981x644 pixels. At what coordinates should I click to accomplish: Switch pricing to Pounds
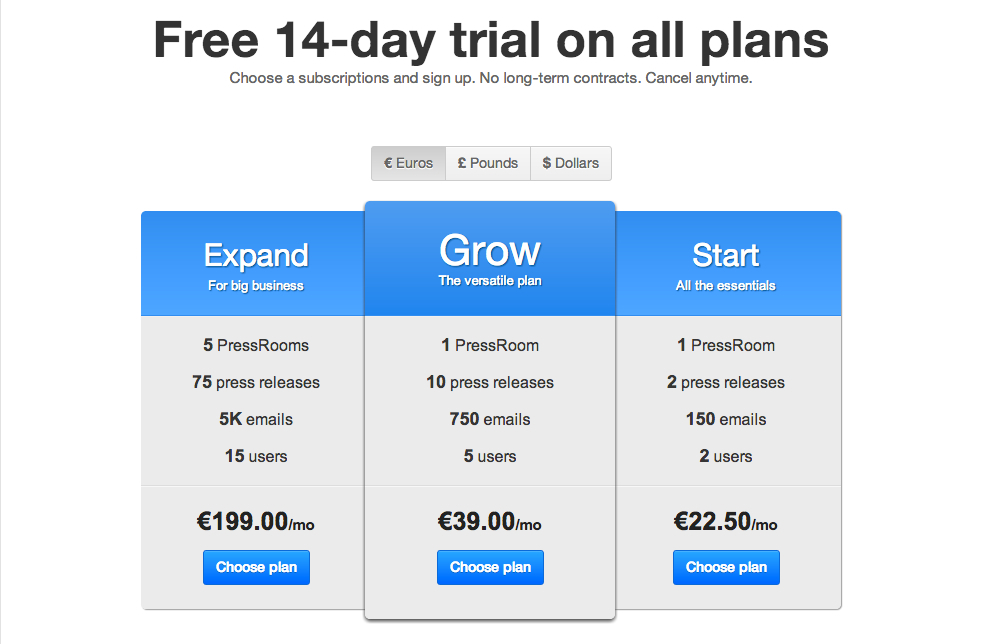click(488, 163)
